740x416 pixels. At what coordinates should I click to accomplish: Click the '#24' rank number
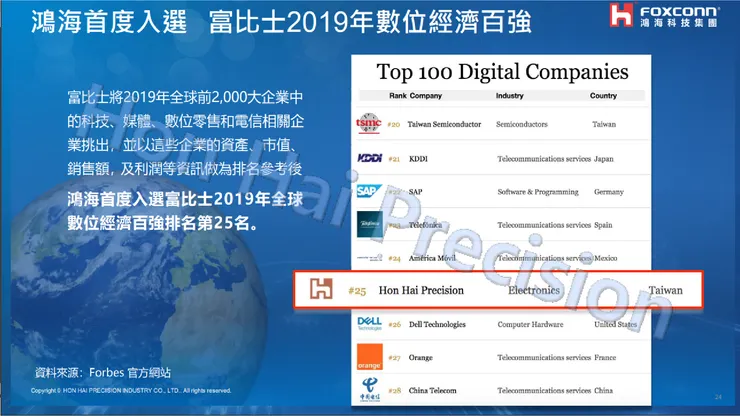click(x=395, y=258)
